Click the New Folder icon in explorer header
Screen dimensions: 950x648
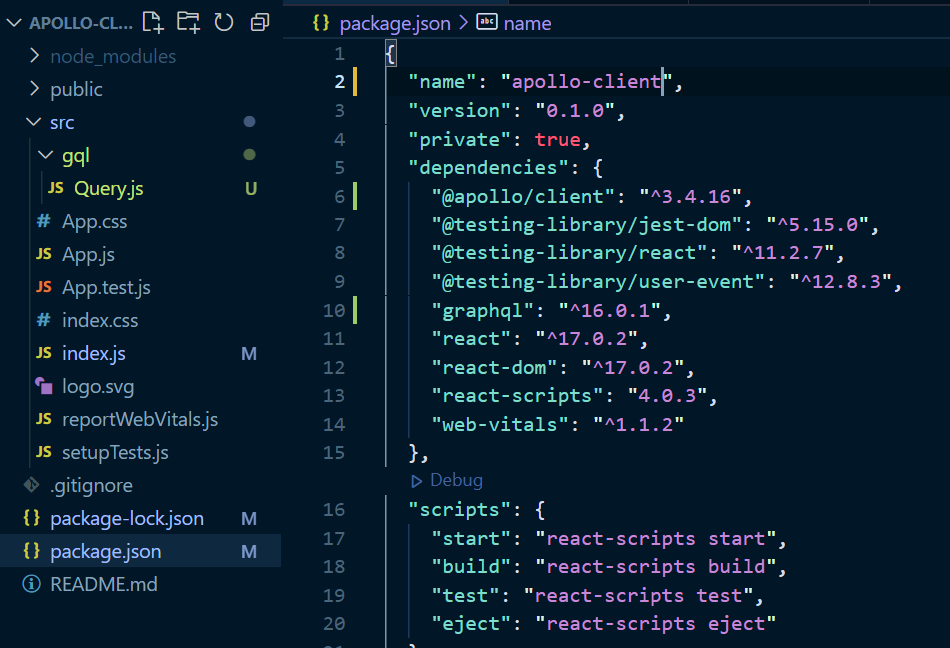pos(188,22)
